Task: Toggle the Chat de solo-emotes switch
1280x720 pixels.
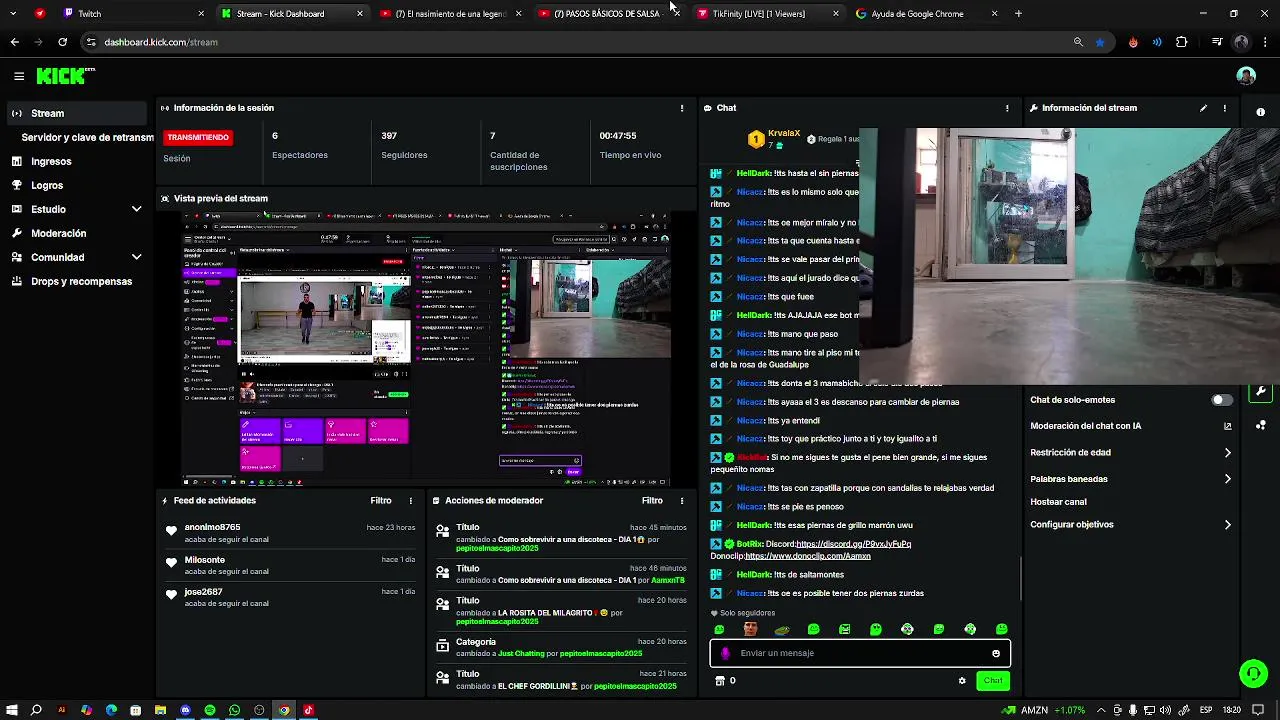Action: [x=1222, y=400]
